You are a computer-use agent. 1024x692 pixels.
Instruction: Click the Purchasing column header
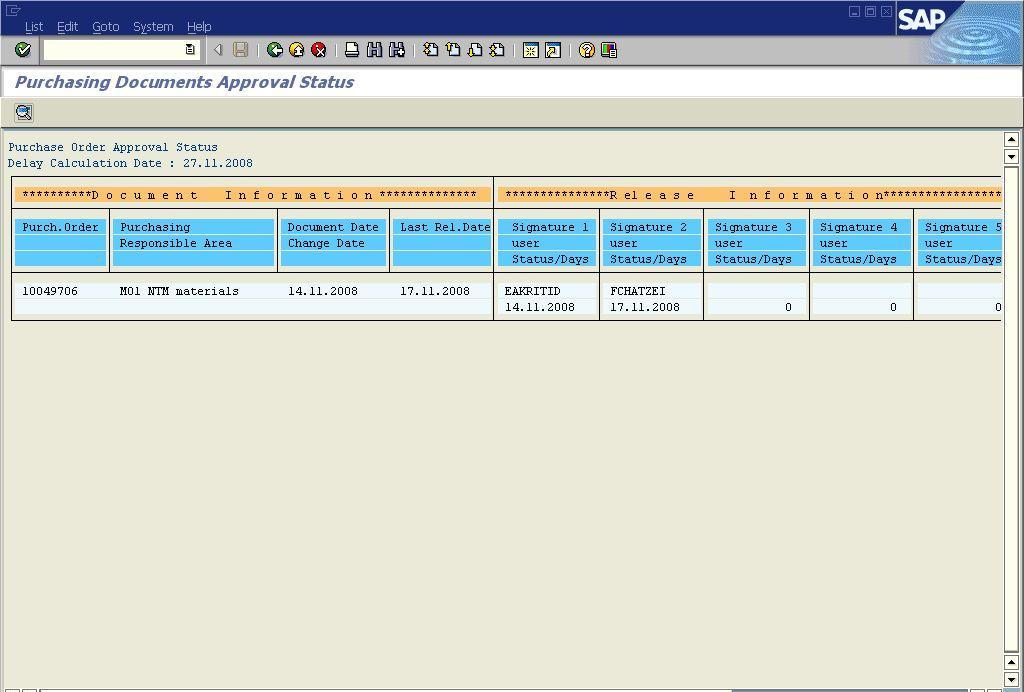pyautogui.click(x=155, y=227)
